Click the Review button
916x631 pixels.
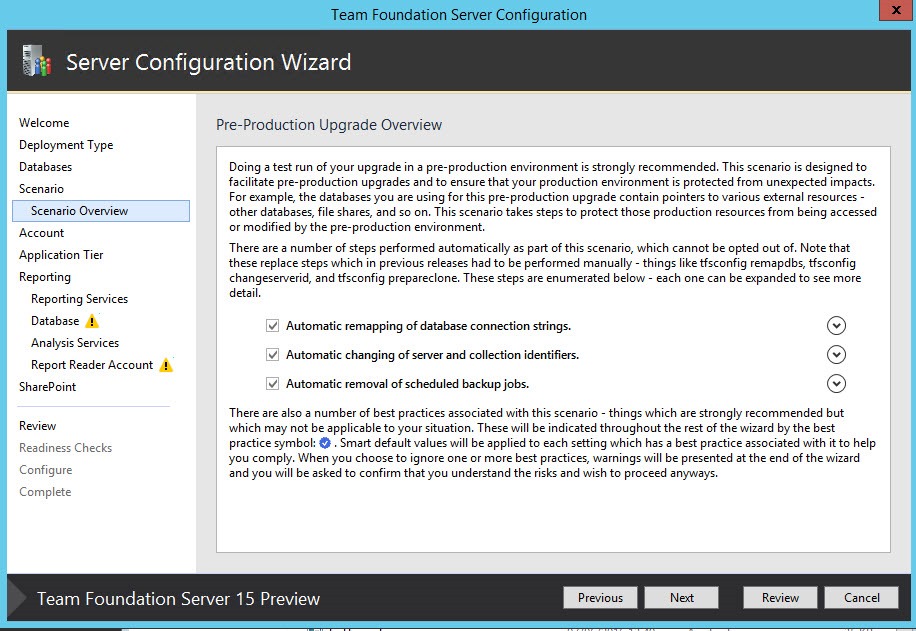click(x=780, y=598)
